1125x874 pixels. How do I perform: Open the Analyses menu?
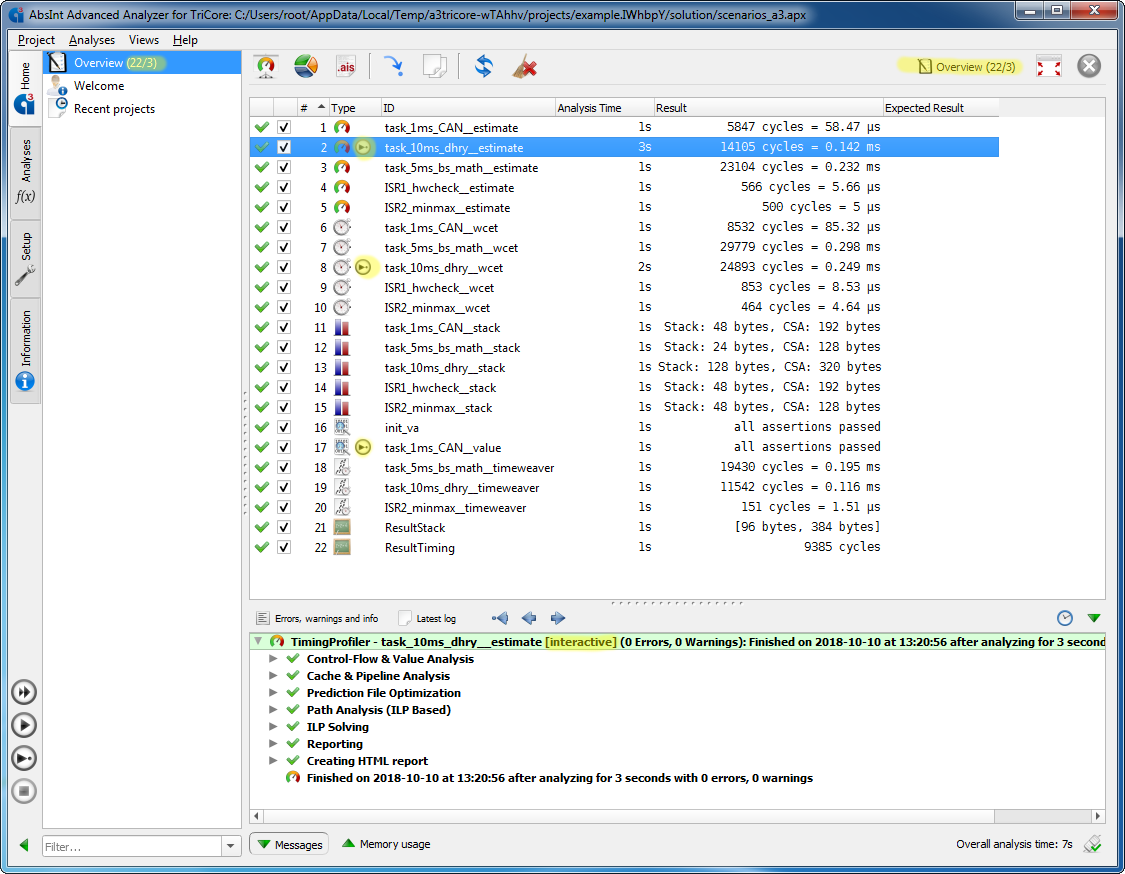92,40
